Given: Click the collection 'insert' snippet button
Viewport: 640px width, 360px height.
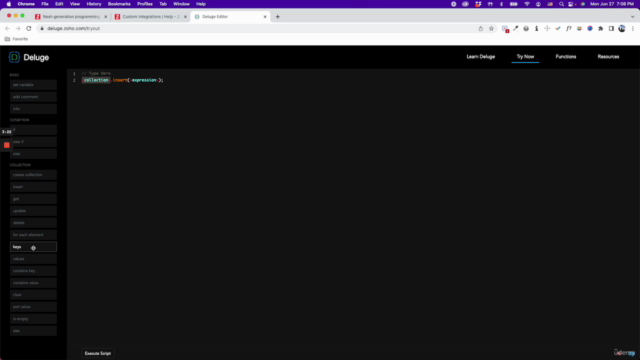Looking at the screenshot, I should coord(33,187).
